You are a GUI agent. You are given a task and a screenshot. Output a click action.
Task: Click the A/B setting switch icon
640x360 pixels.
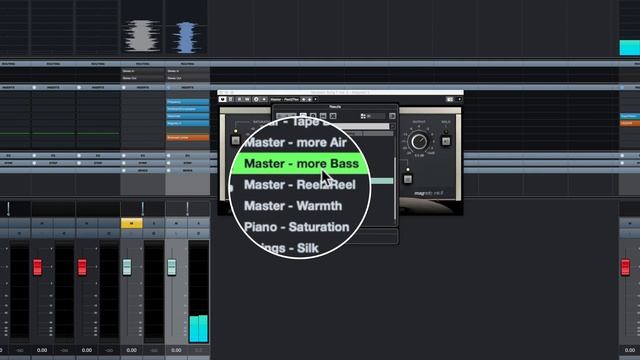[x=256, y=99]
